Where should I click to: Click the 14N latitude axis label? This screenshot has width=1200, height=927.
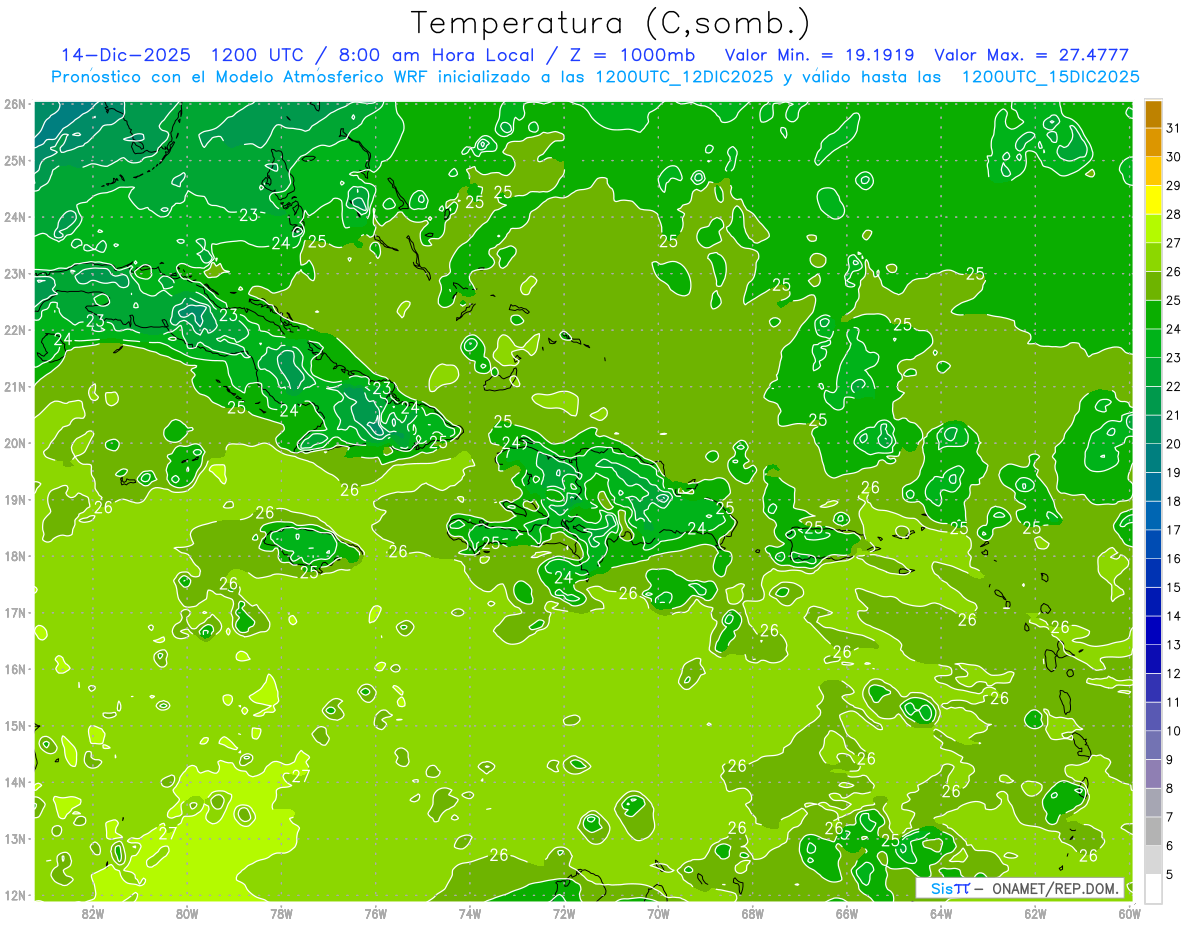tap(15, 782)
